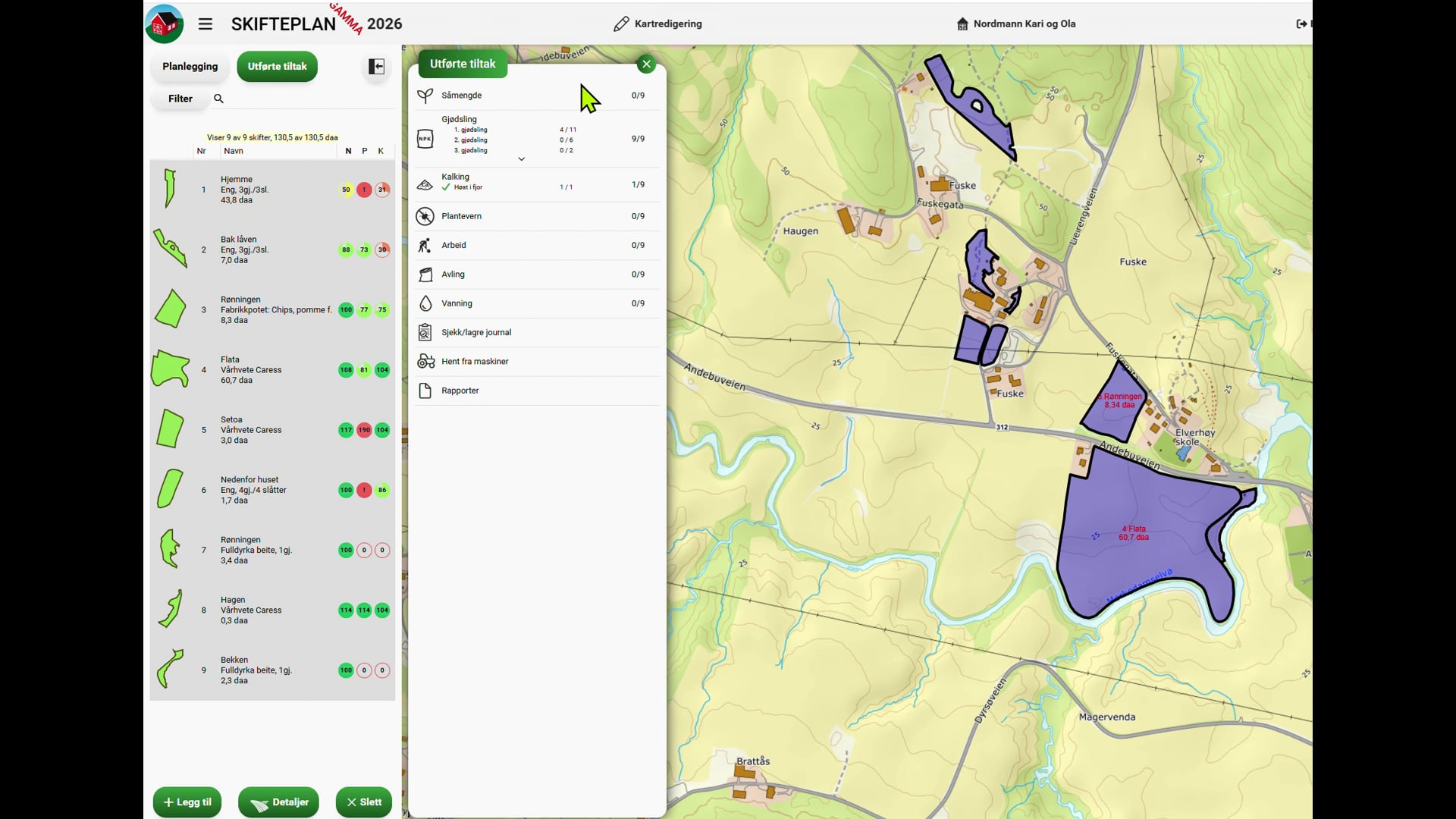Select the Bekken field row
This screenshot has width=1456, height=819.
(x=272, y=670)
